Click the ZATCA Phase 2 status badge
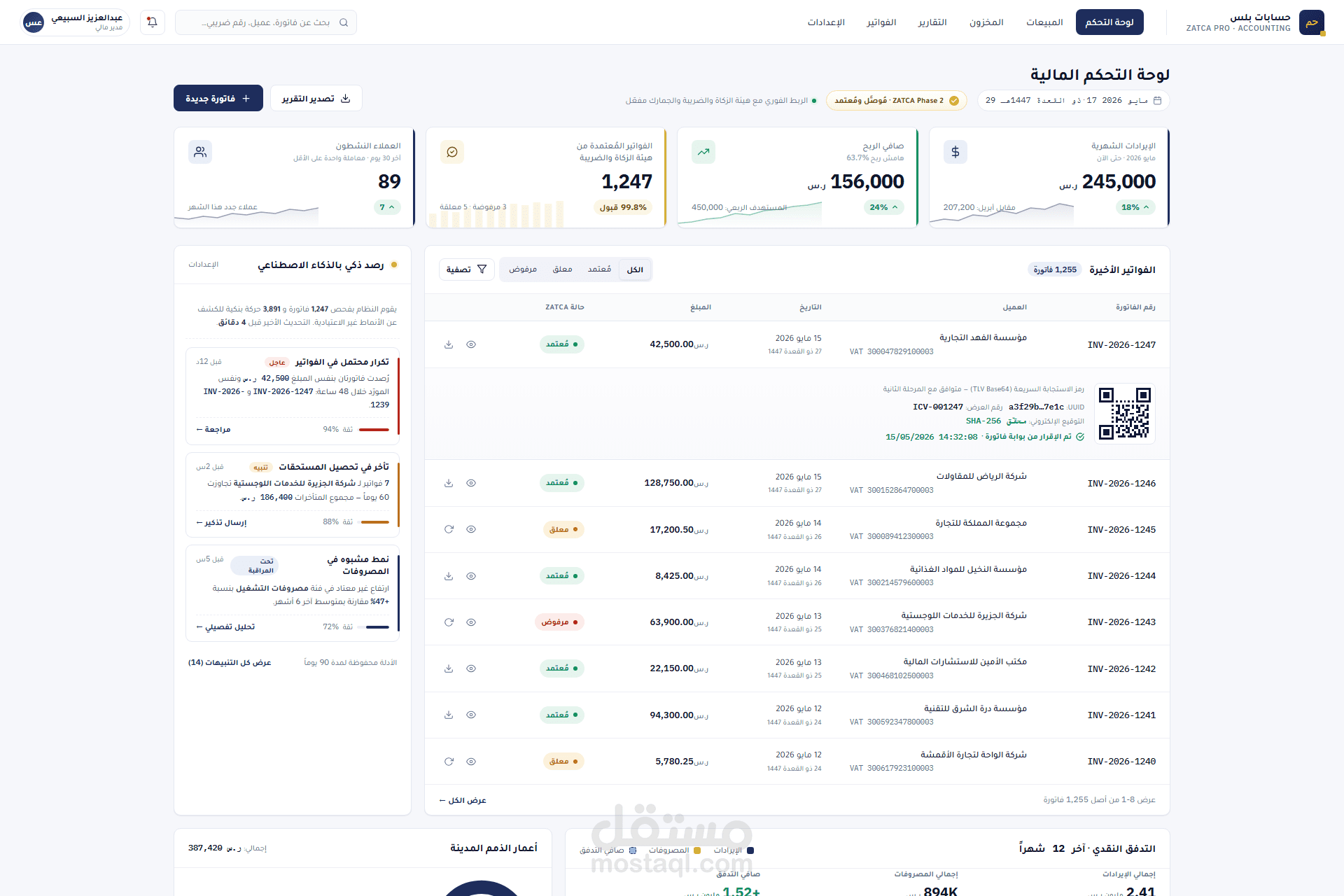This screenshot has width=1344, height=896. [897, 101]
